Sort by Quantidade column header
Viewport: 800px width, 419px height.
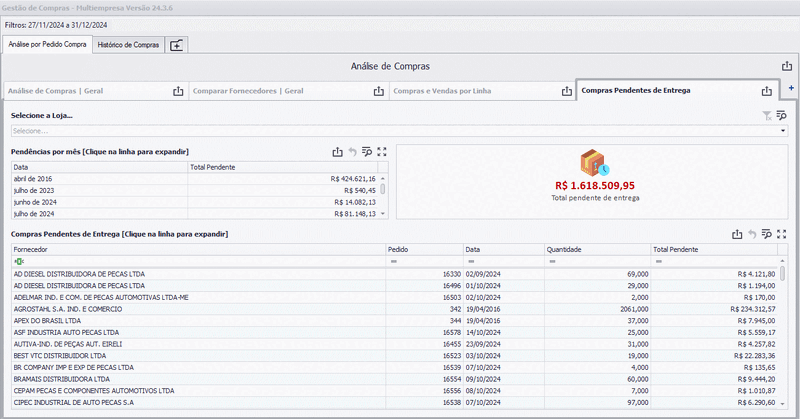click(597, 250)
